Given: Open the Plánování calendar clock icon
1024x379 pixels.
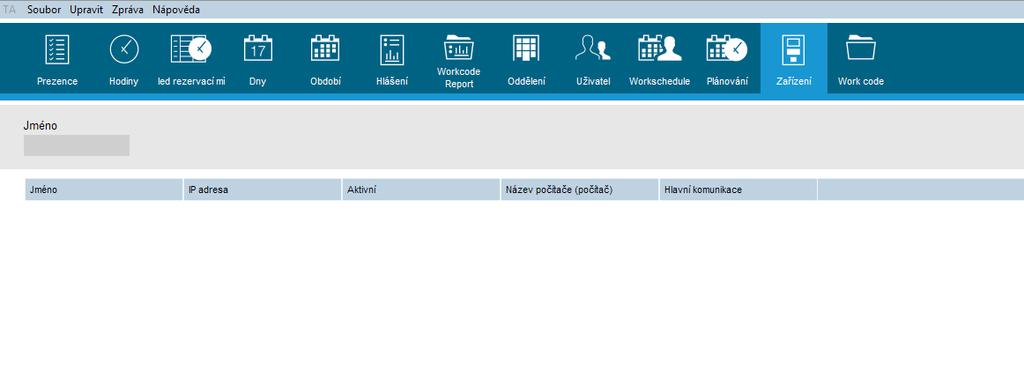Looking at the screenshot, I should coord(727,49).
